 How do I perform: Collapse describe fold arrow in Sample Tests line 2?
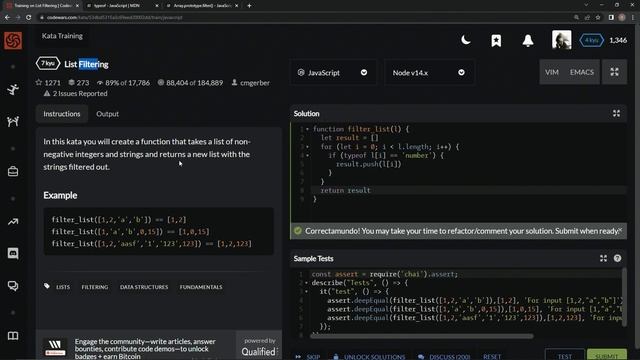tap(307, 283)
